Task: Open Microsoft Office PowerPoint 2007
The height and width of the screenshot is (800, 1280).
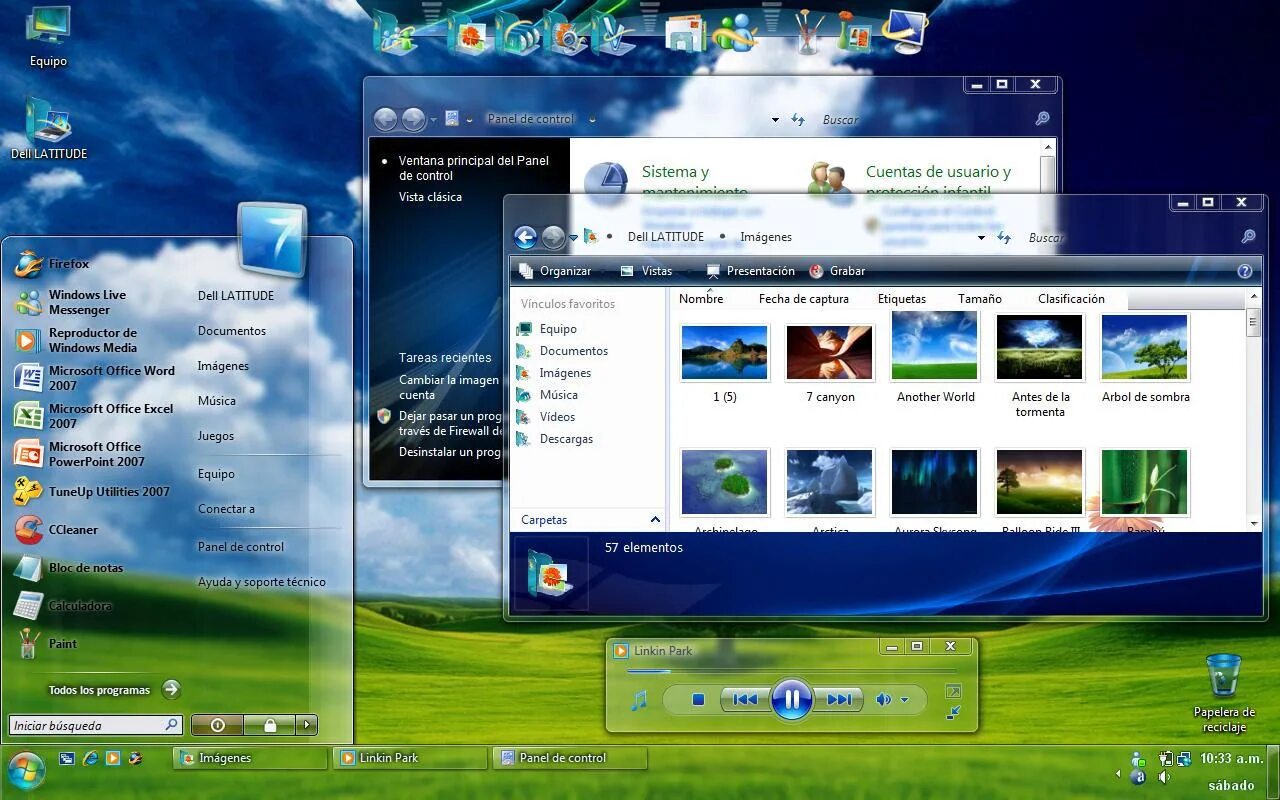Action: 81,454
